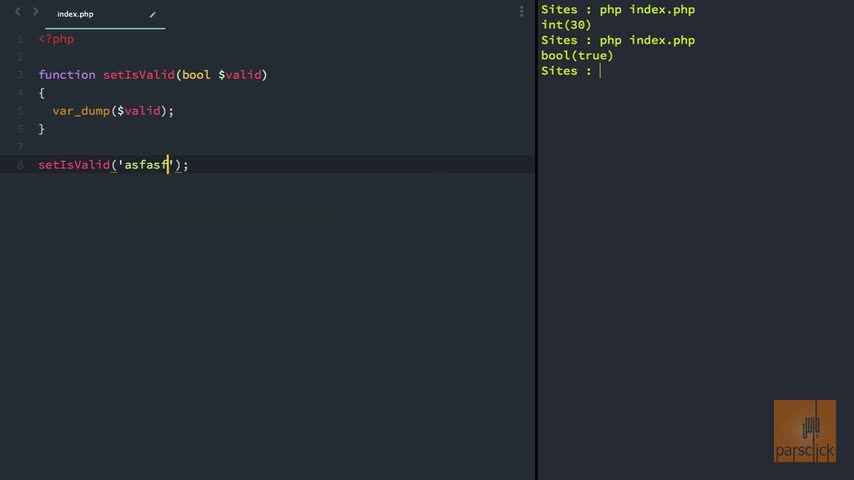Click the 'asfasf' string argument
The height and width of the screenshot is (480, 854).
(146, 165)
